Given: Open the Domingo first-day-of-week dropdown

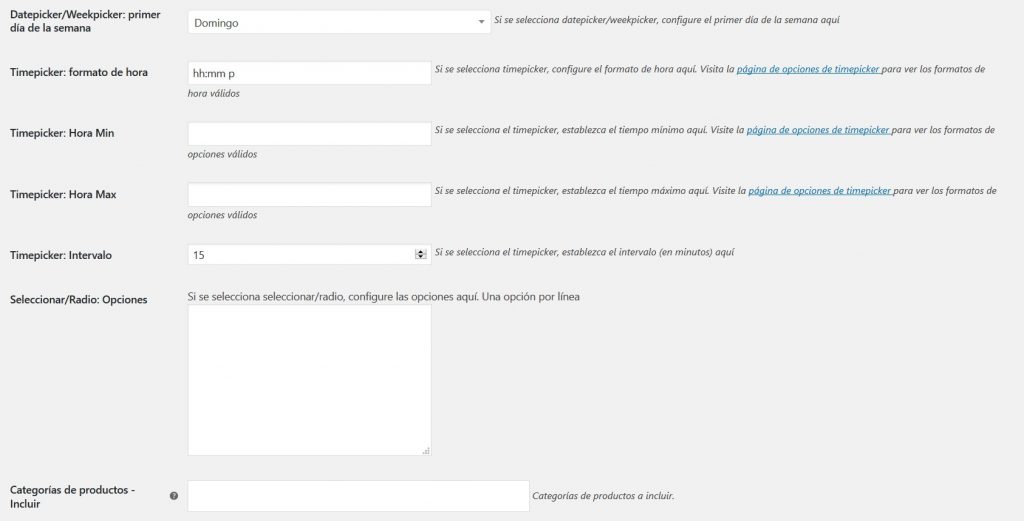Looking at the screenshot, I should click(339, 22).
